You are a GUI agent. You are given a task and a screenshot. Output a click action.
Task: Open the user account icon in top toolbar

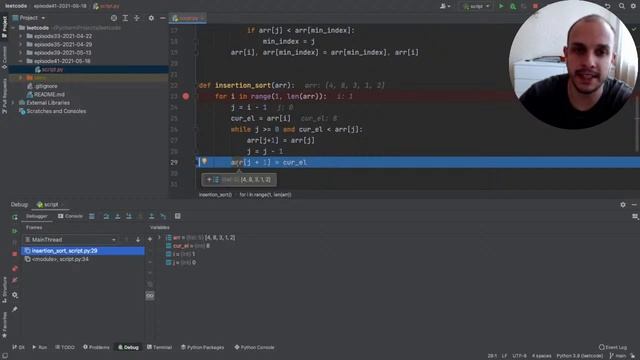(x=445, y=6)
